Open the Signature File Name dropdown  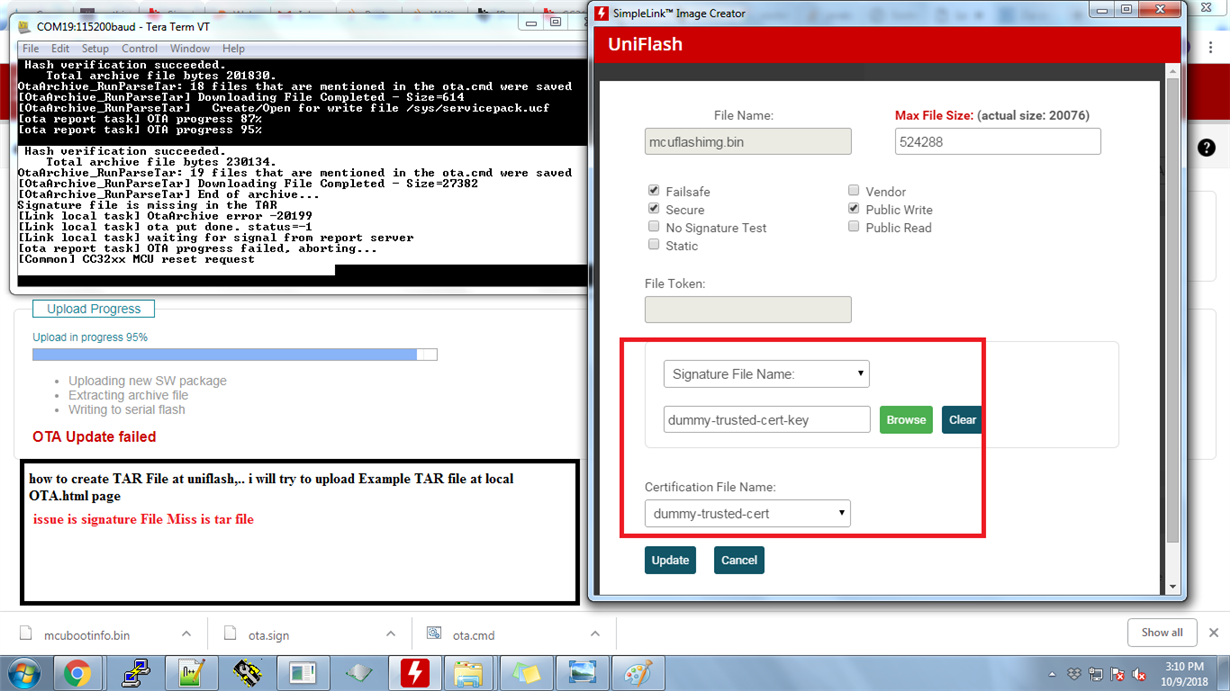(766, 374)
